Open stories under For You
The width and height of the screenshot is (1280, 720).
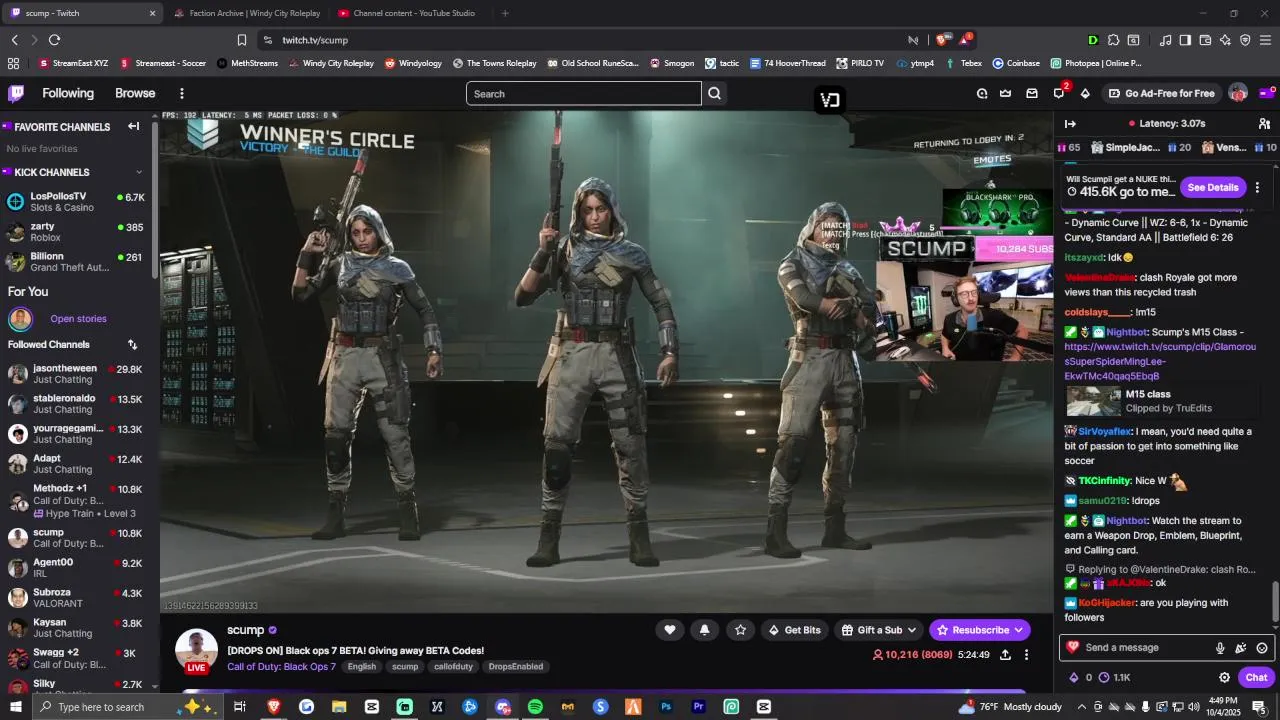(x=78, y=319)
